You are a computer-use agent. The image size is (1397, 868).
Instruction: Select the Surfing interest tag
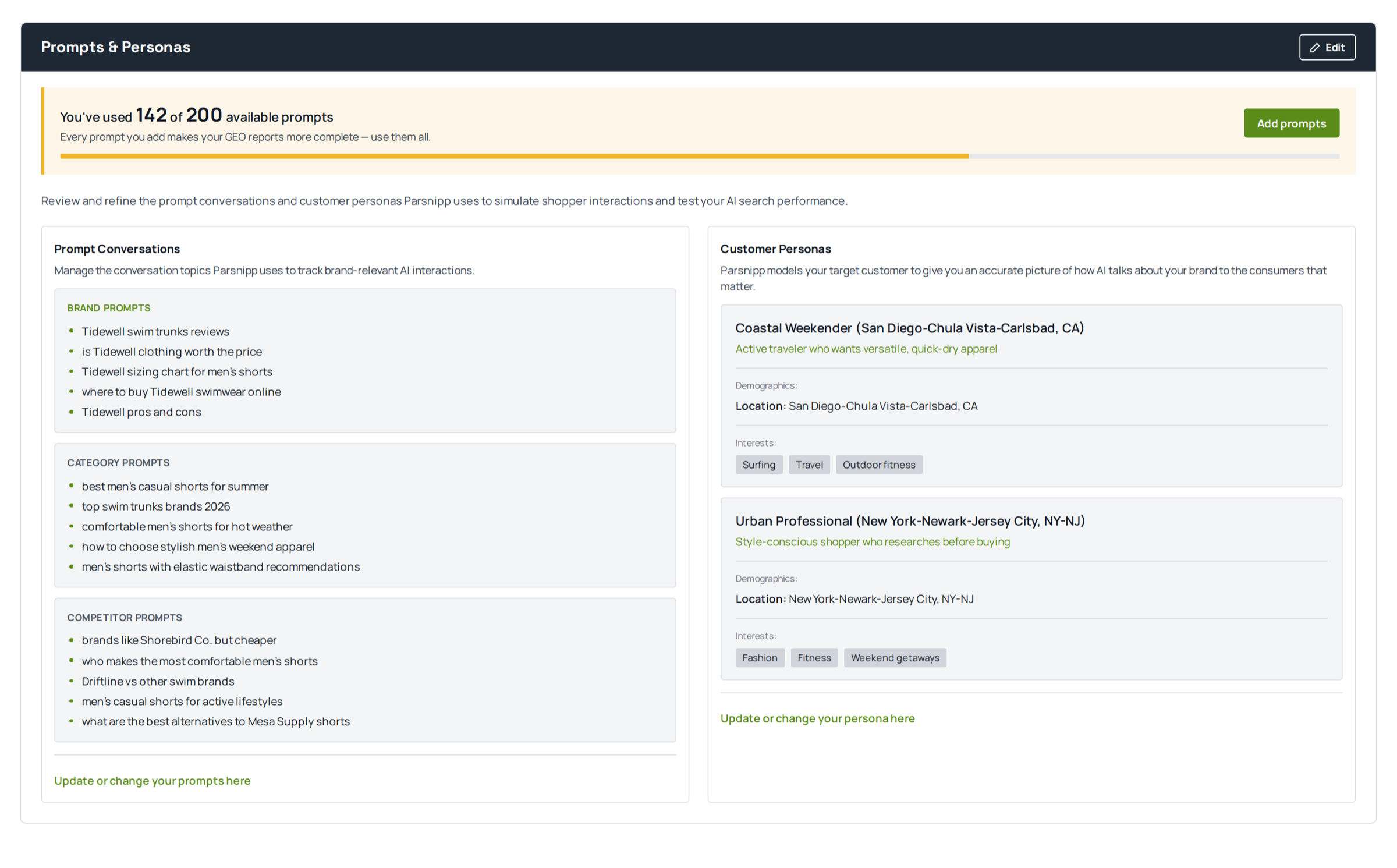758,464
